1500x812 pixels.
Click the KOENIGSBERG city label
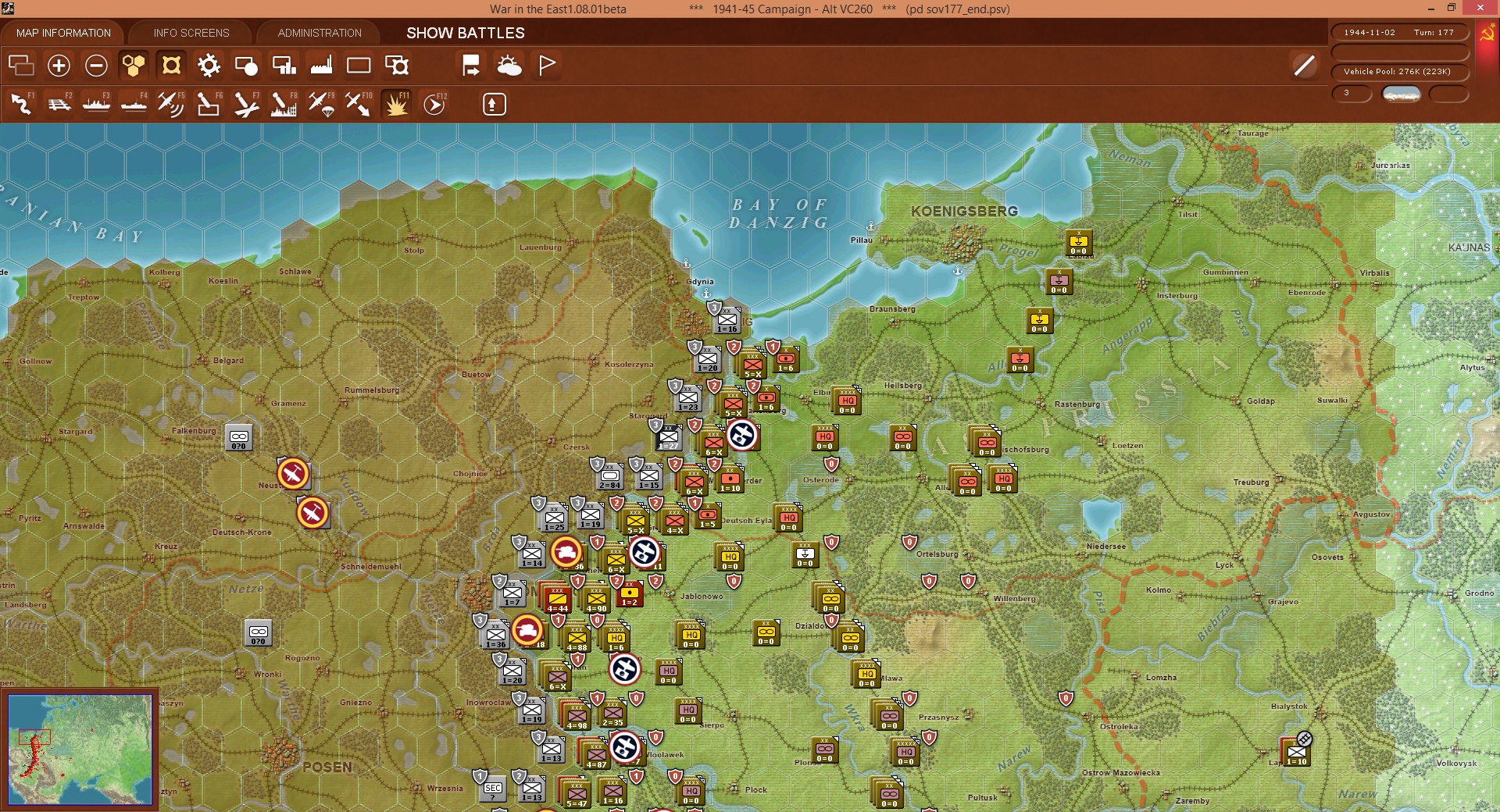[964, 211]
